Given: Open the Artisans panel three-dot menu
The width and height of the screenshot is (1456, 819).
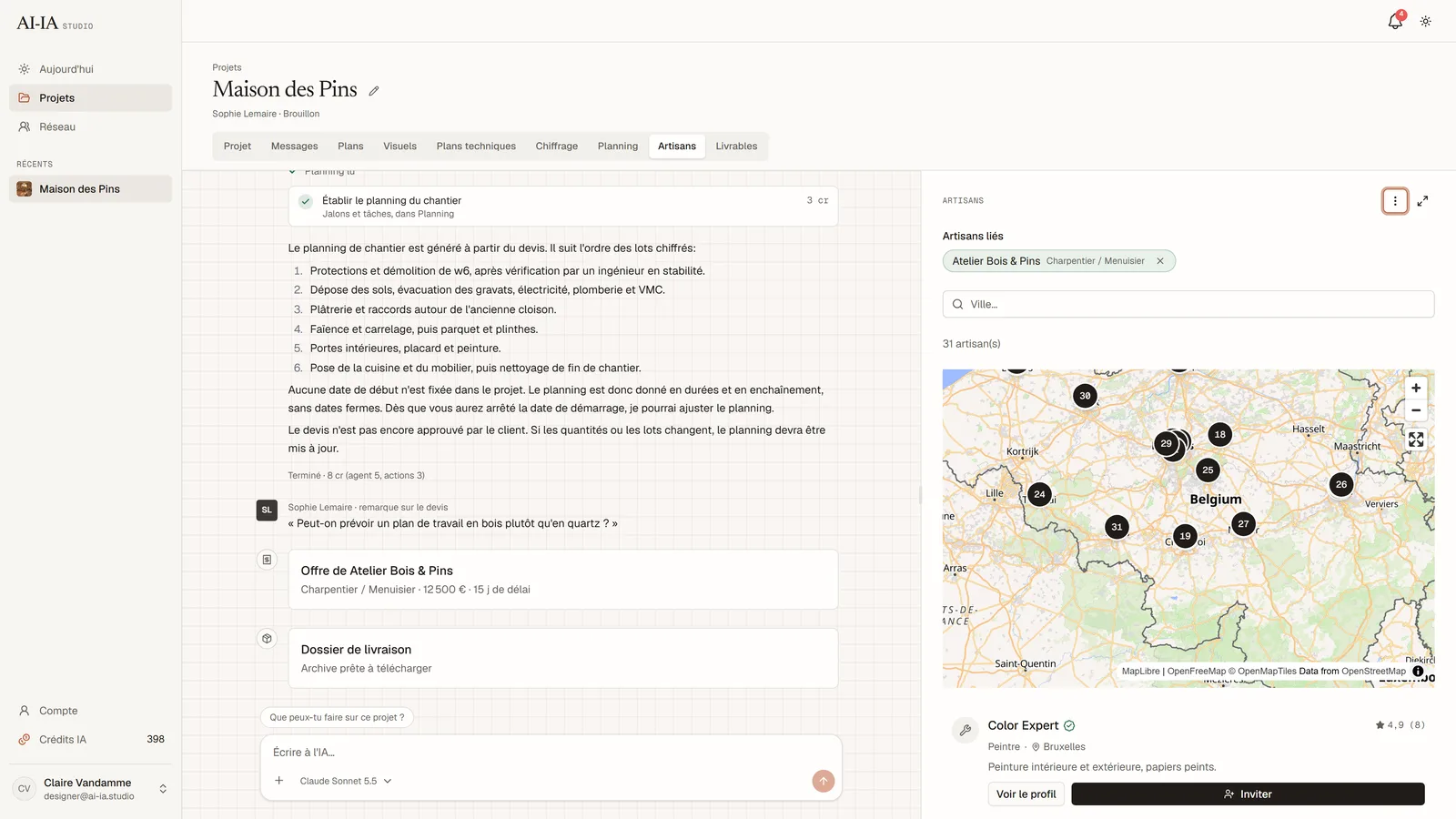Looking at the screenshot, I should pos(1395,201).
